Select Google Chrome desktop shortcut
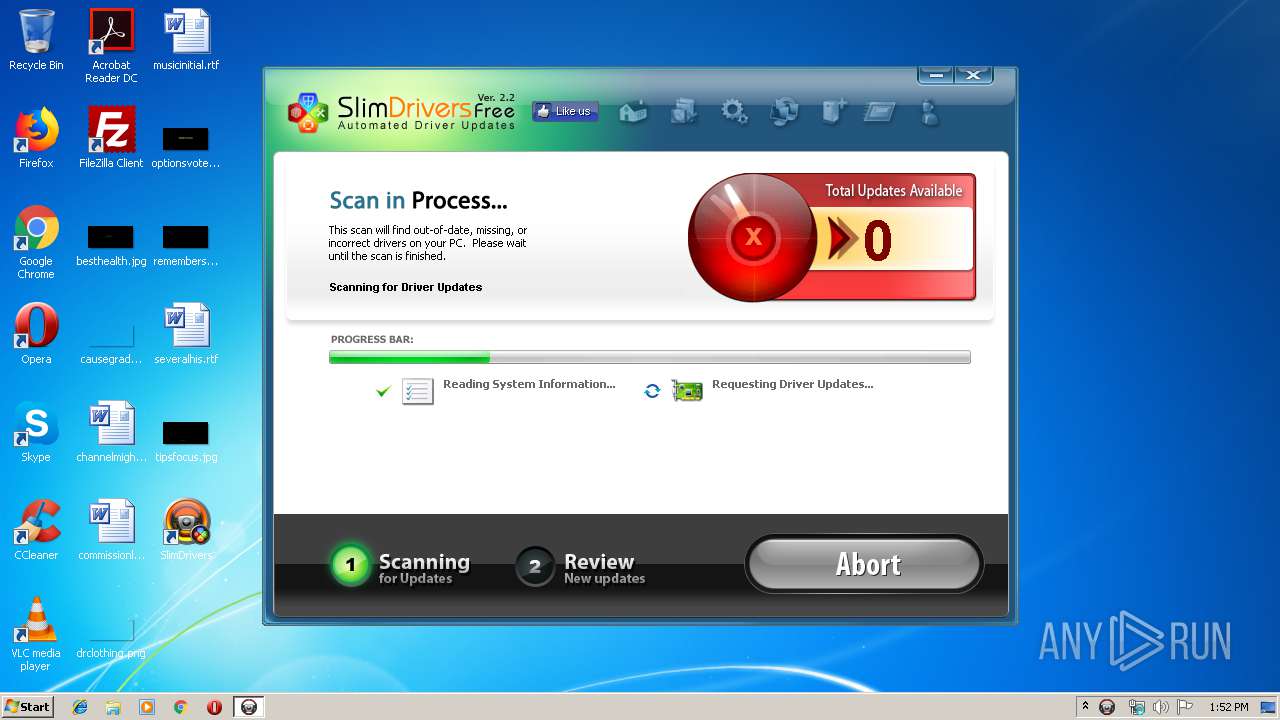This screenshot has height=720, width=1280. tap(36, 242)
